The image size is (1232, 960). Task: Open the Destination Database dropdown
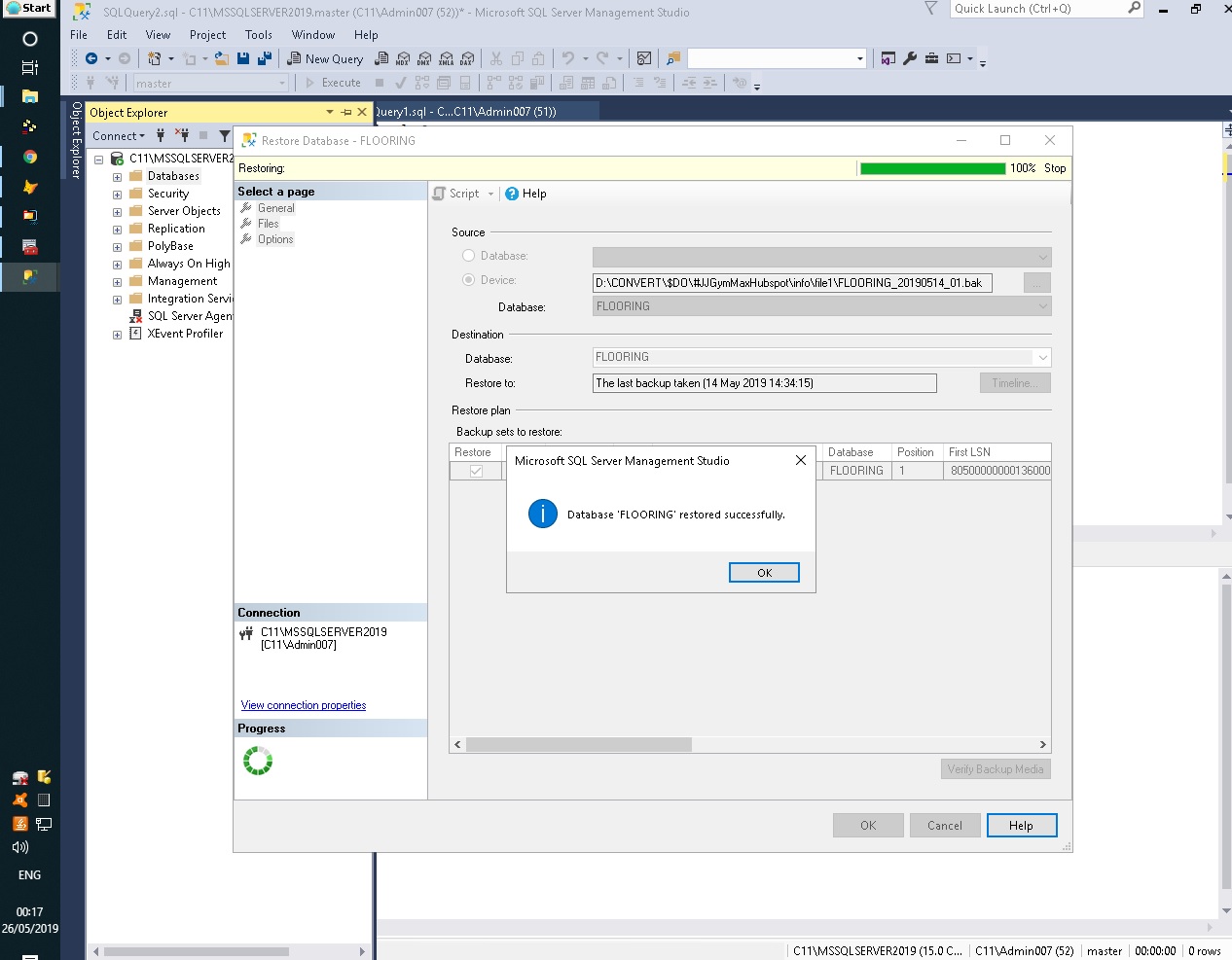[x=1042, y=358]
